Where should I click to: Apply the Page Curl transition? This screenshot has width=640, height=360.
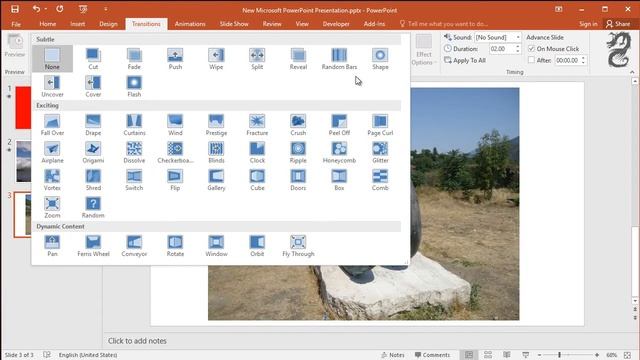pyautogui.click(x=380, y=125)
